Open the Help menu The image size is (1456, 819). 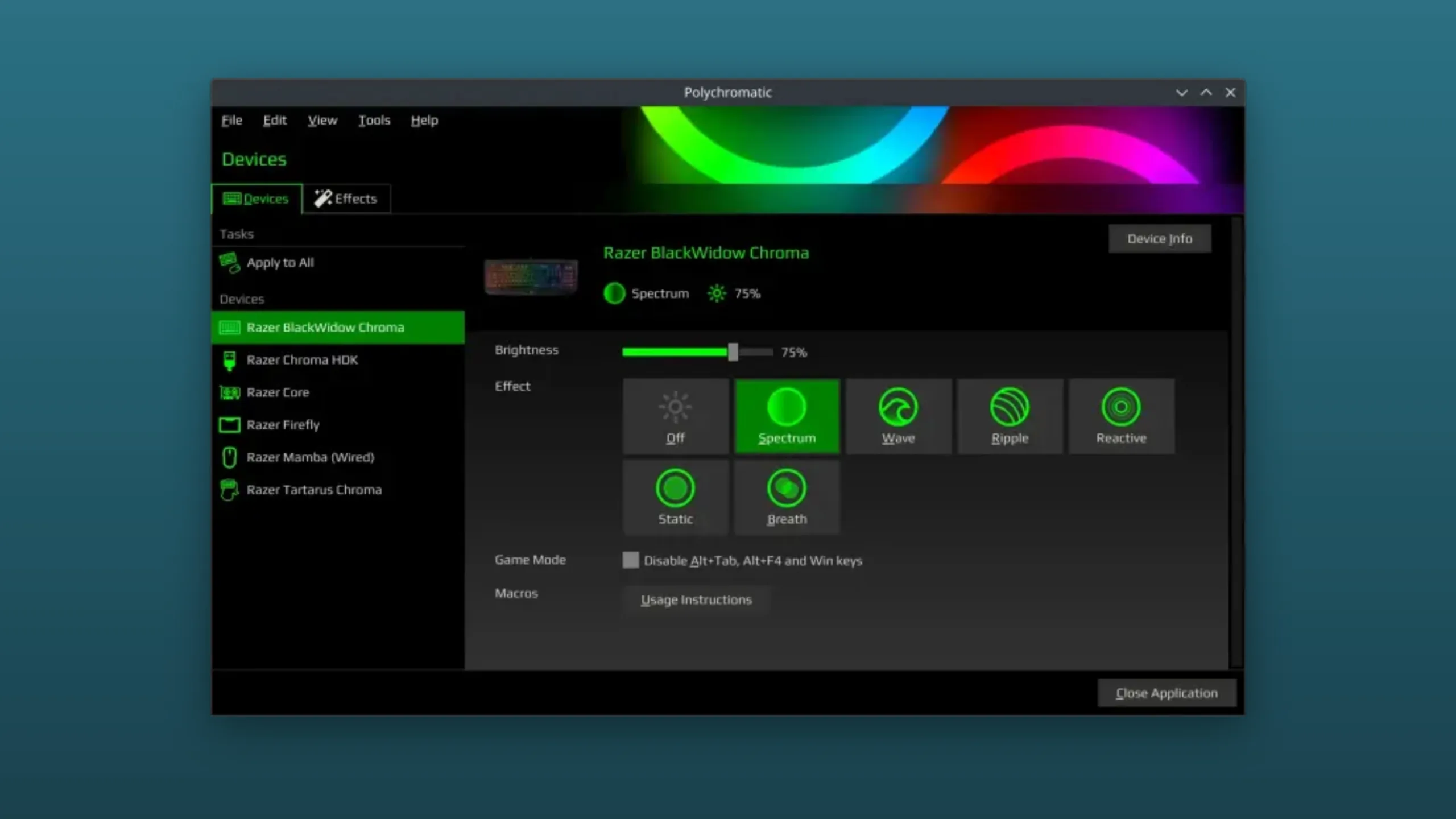point(424,121)
